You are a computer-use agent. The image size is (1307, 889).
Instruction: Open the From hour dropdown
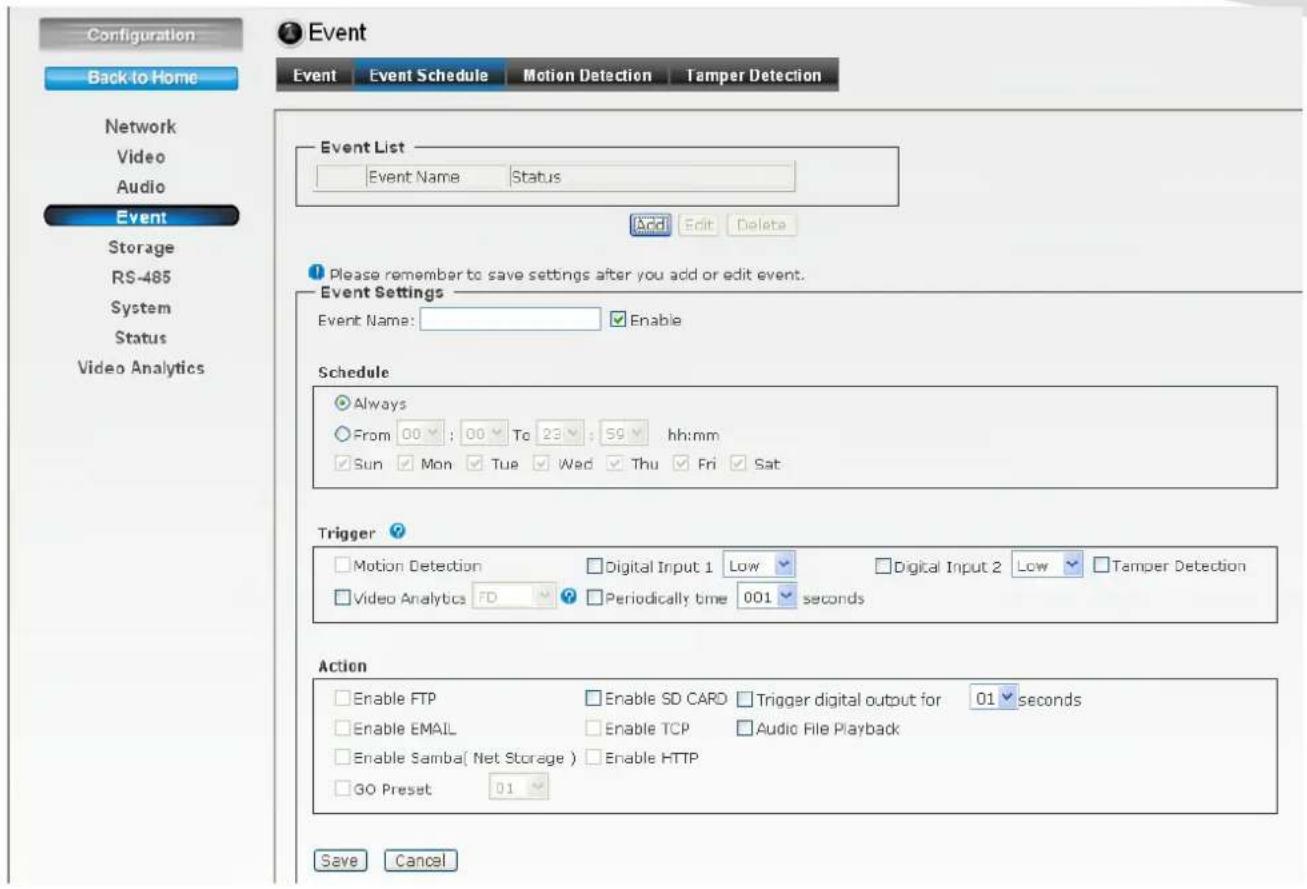coord(419,435)
